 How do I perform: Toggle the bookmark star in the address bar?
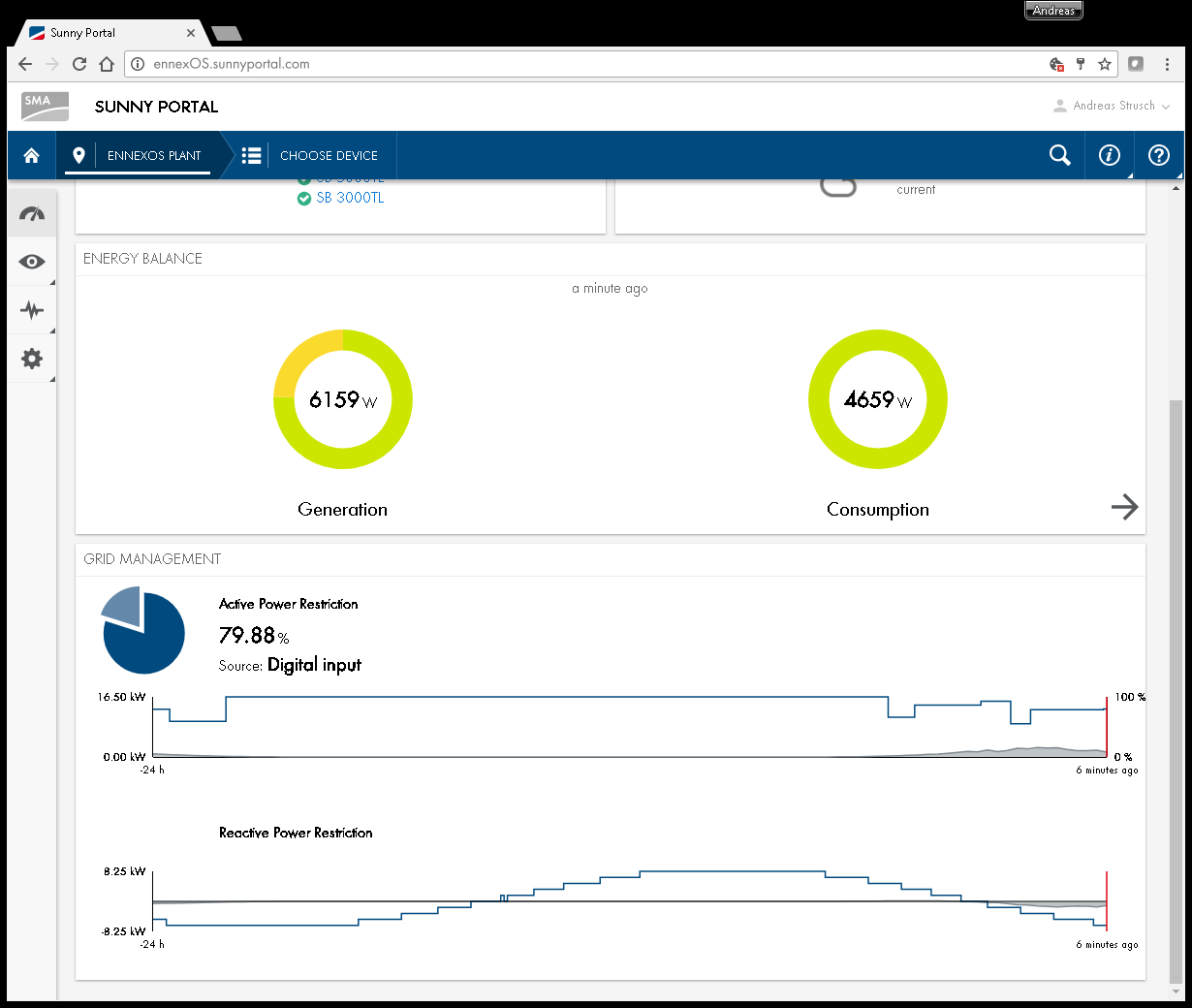click(1105, 64)
